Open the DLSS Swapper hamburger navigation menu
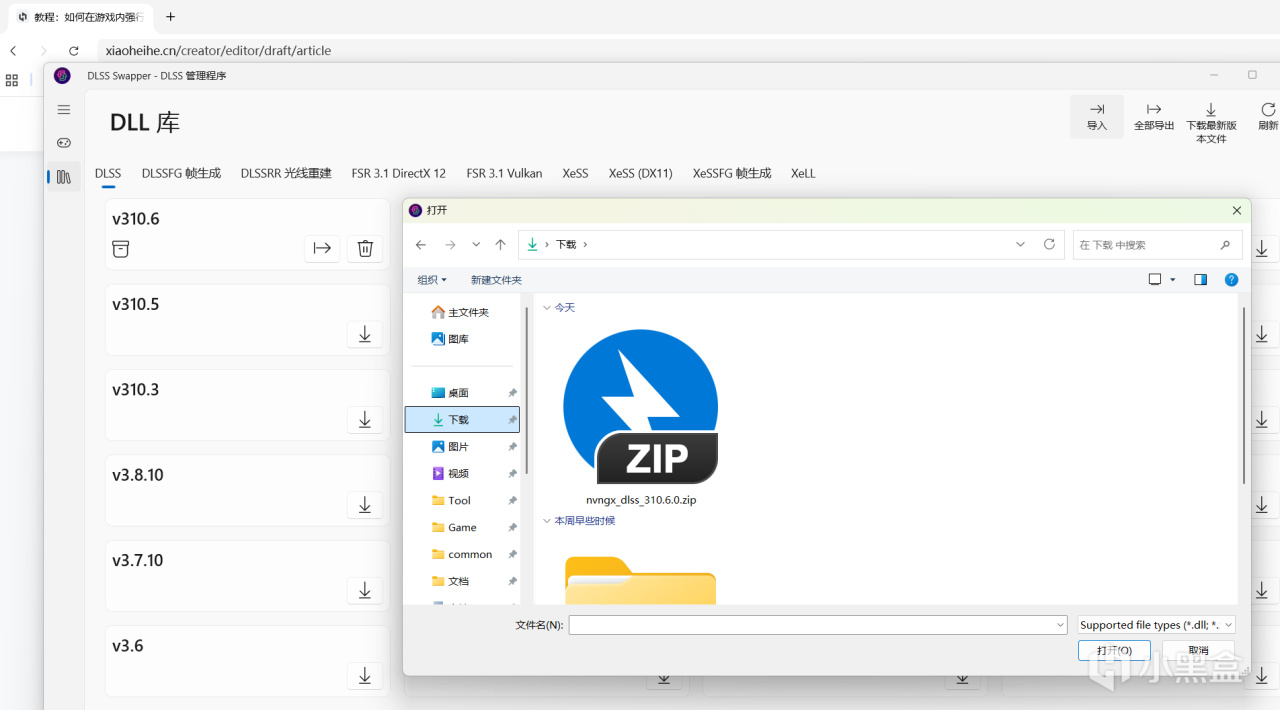 click(x=64, y=110)
